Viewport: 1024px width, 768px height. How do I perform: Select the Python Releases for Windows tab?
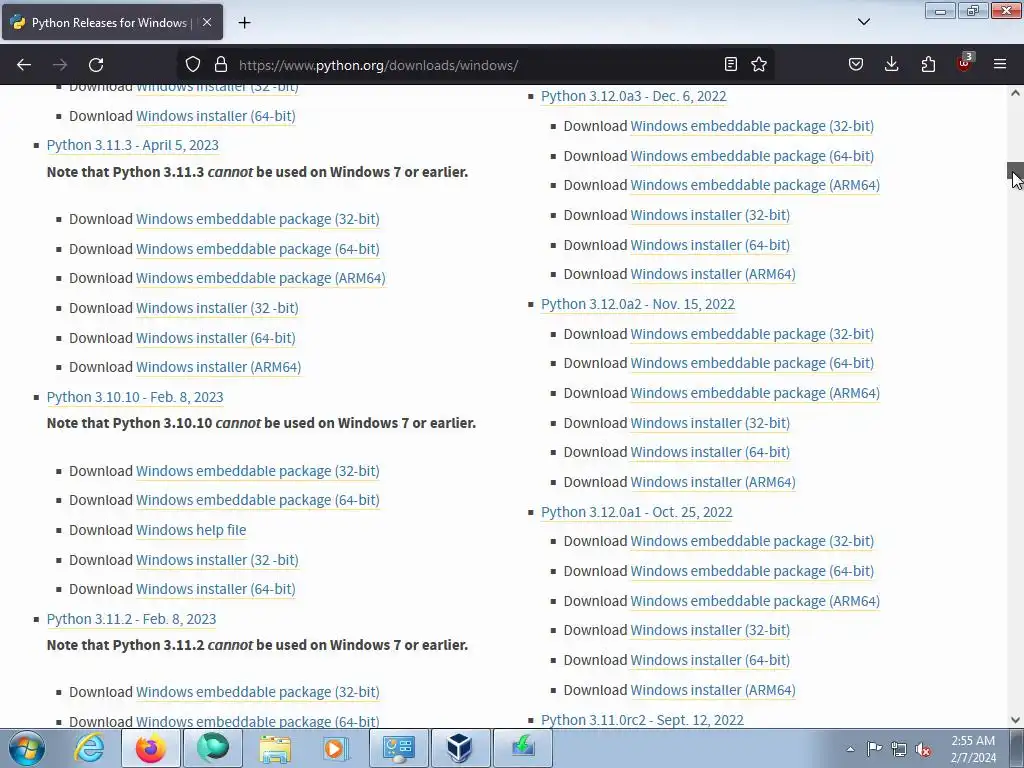click(x=112, y=22)
